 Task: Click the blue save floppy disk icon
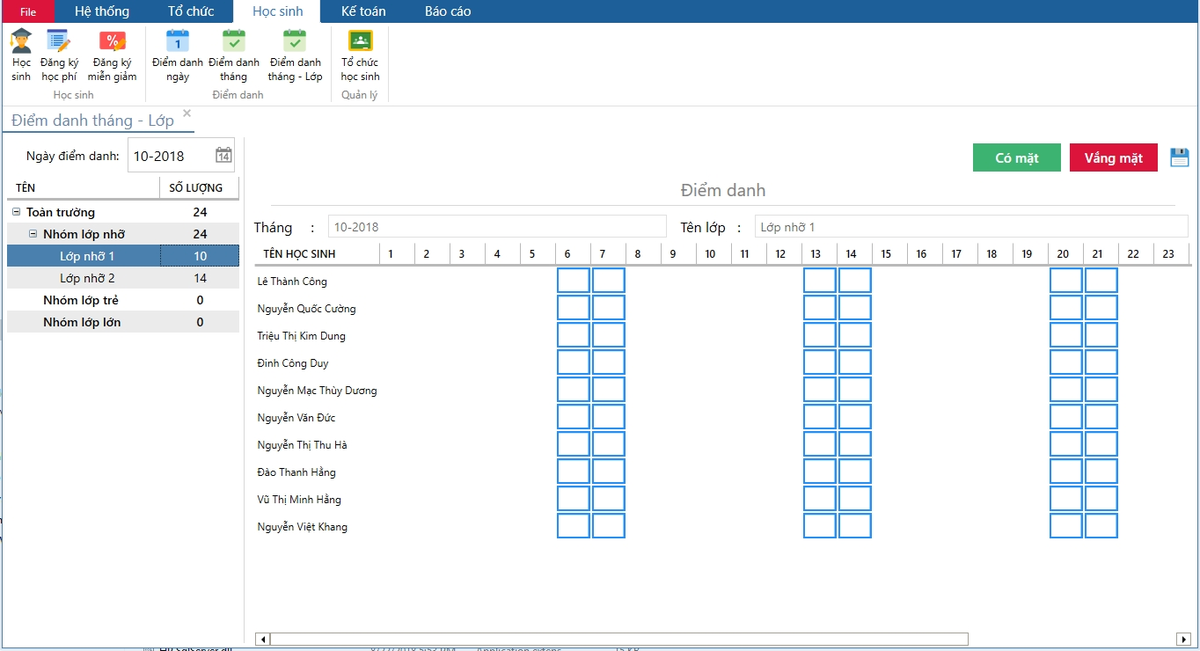1179,157
